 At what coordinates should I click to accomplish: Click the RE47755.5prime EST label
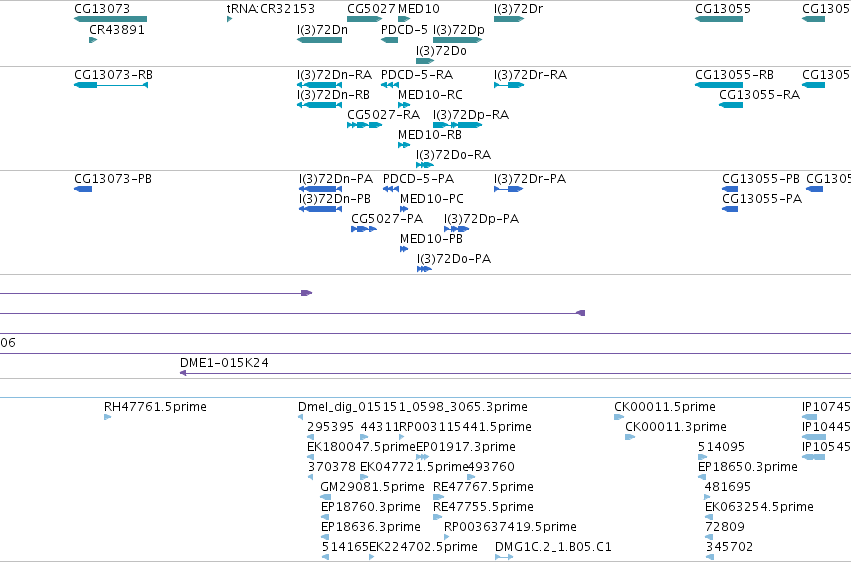tap(483, 507)
